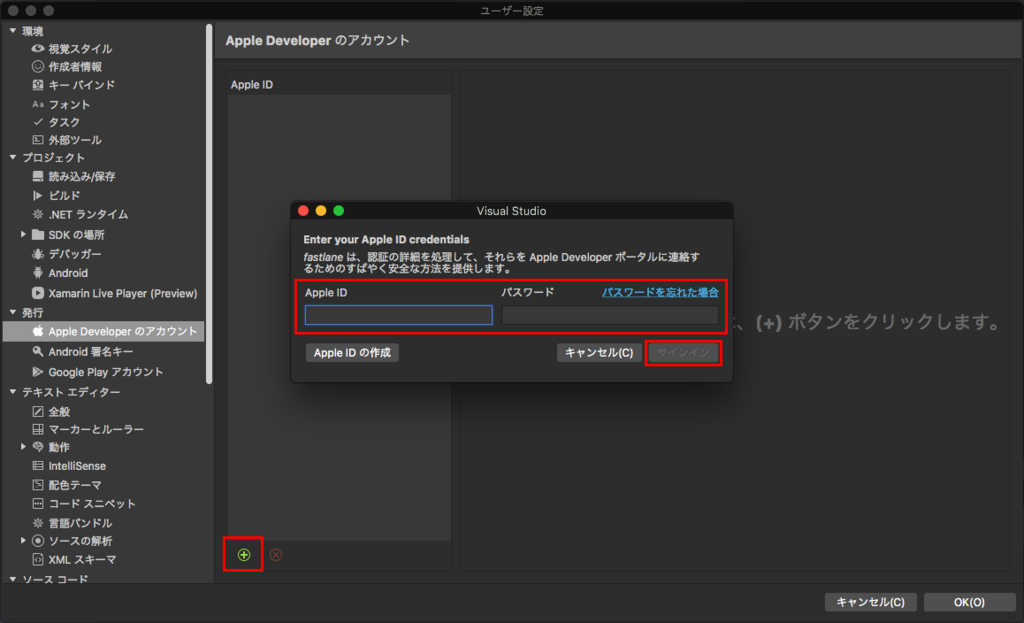
Task: Click the green zoom button on the dialog
Action: click(338, 210)
